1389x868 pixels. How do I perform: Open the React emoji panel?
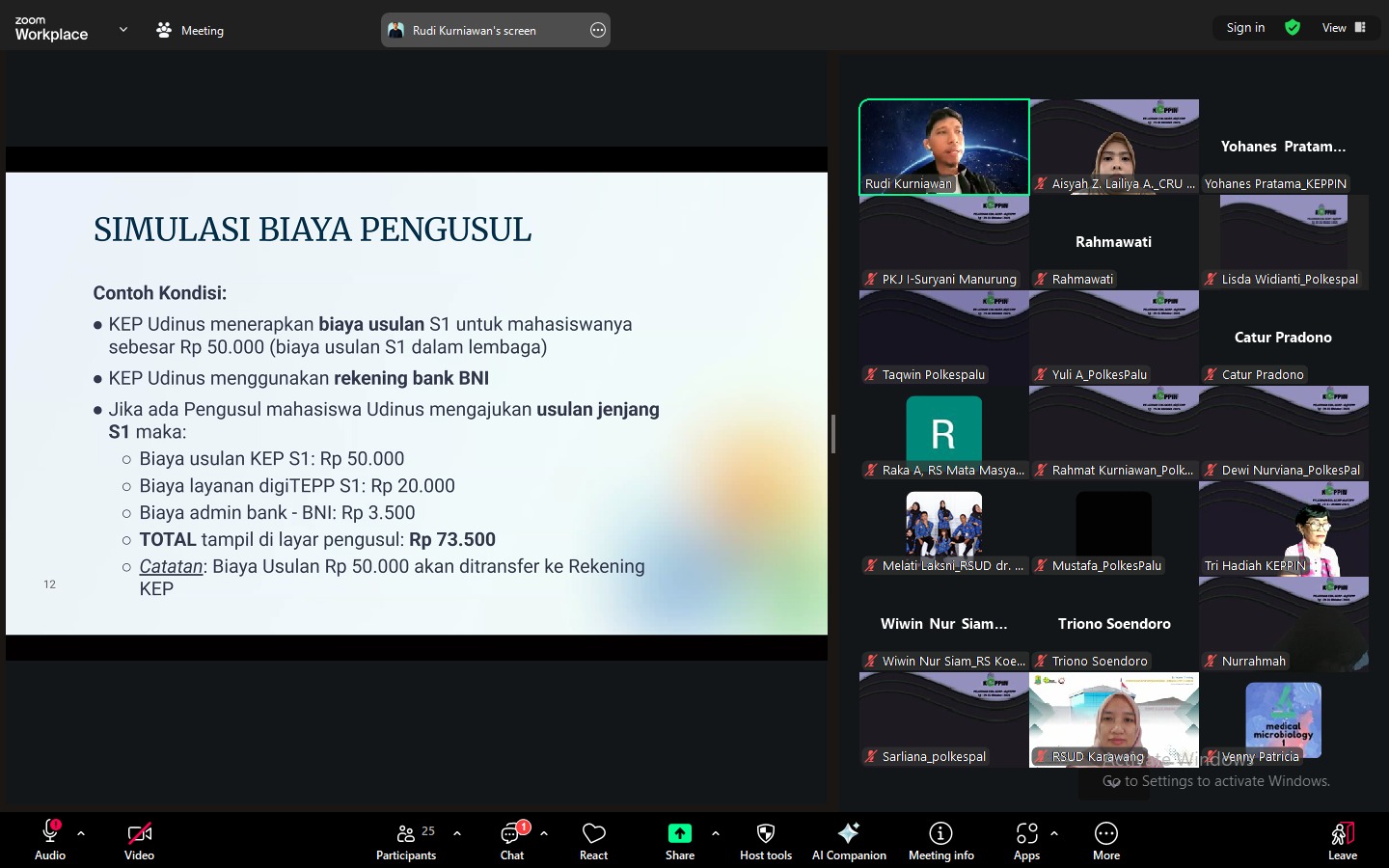coord(593,840)
